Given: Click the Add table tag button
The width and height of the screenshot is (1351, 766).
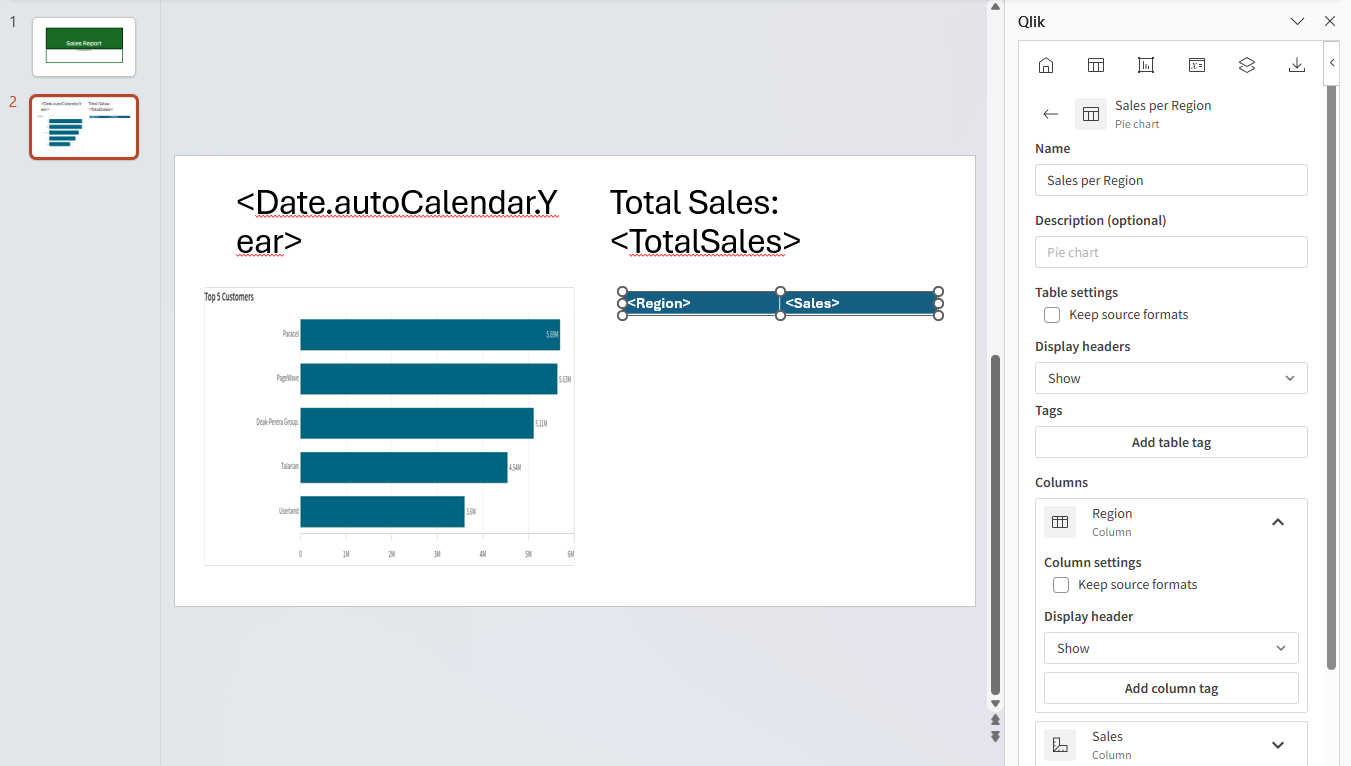Looking at the screenshot, I should click(1170, 442).
